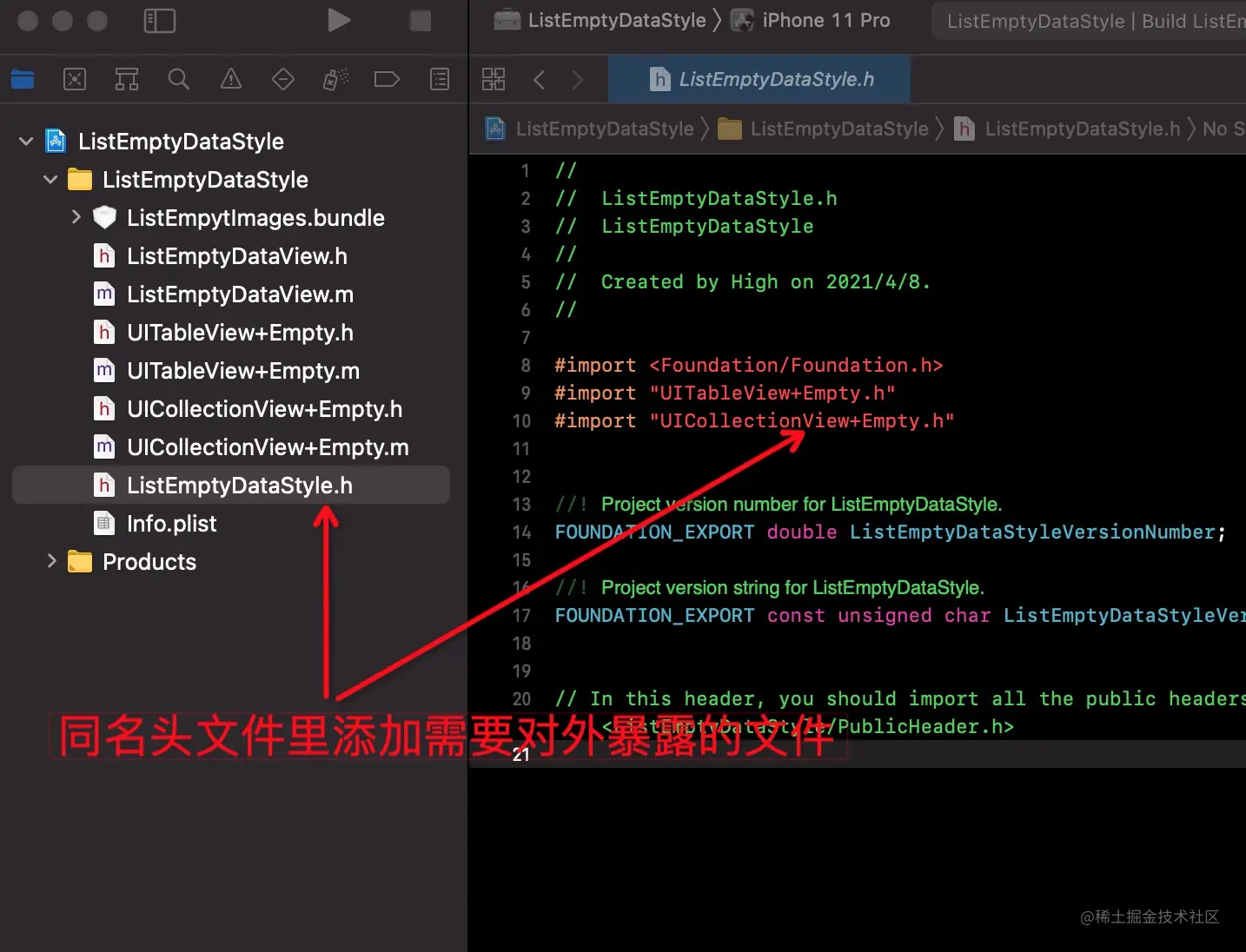Screen dimensions: 1246x952
Task: Open the Issue navigator warning icon
Action: pos(231,80)
